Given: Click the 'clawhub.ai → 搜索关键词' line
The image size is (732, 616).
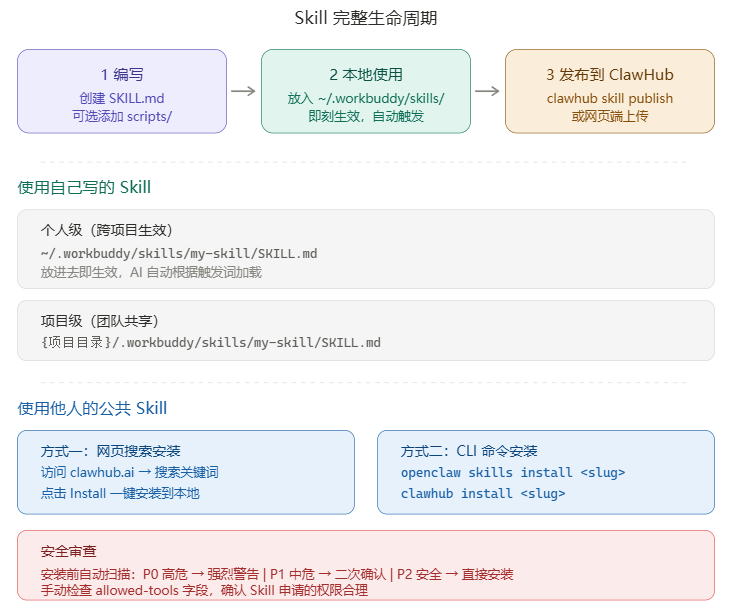Looking at the screenshot, I should [129, 472].
